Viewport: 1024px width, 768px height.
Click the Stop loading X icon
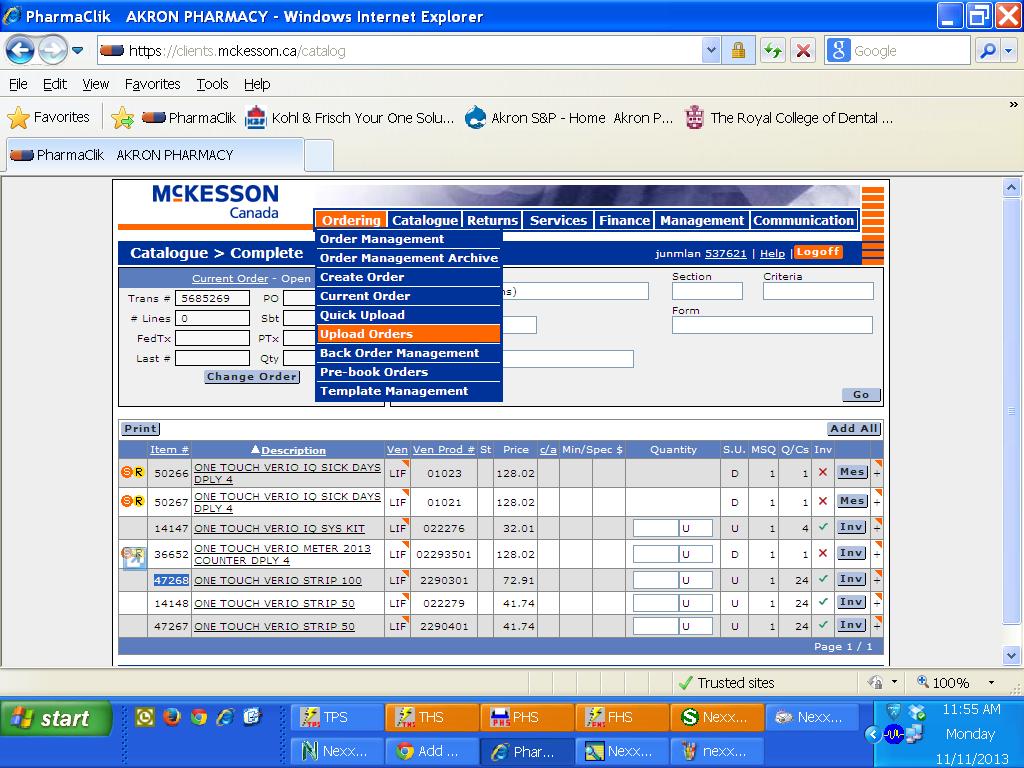[802, 50]
